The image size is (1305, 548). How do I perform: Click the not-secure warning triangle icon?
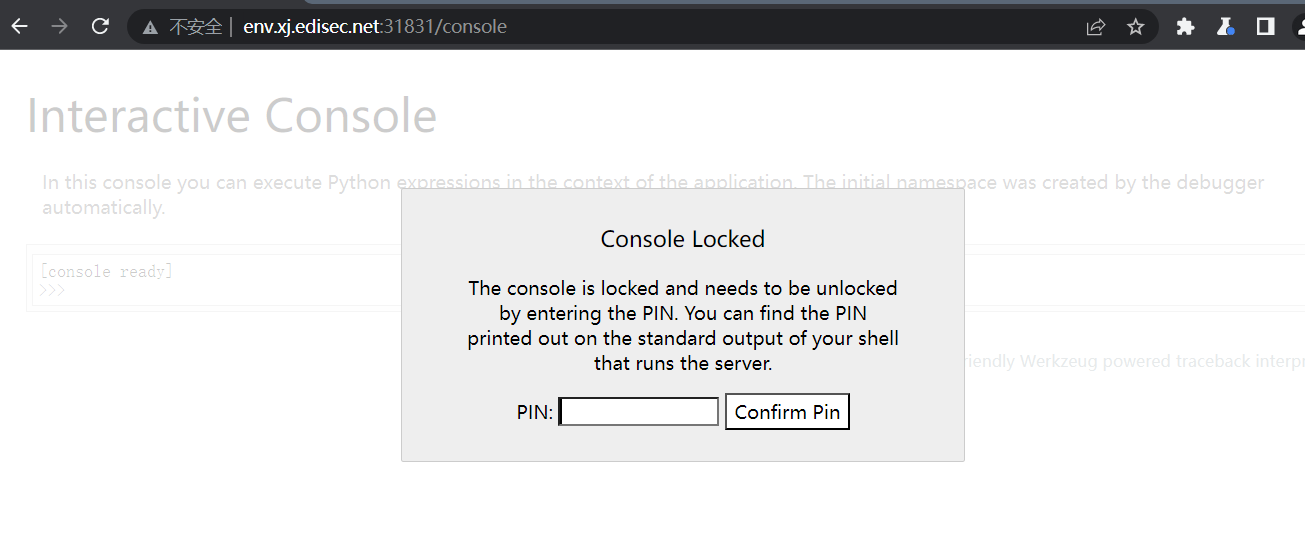click(x=150, y=28)
